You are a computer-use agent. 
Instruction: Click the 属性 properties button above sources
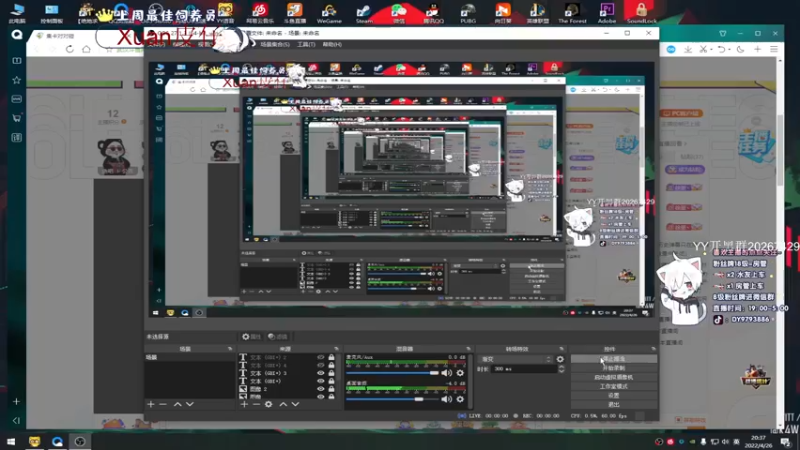click(x=251, y=337)
